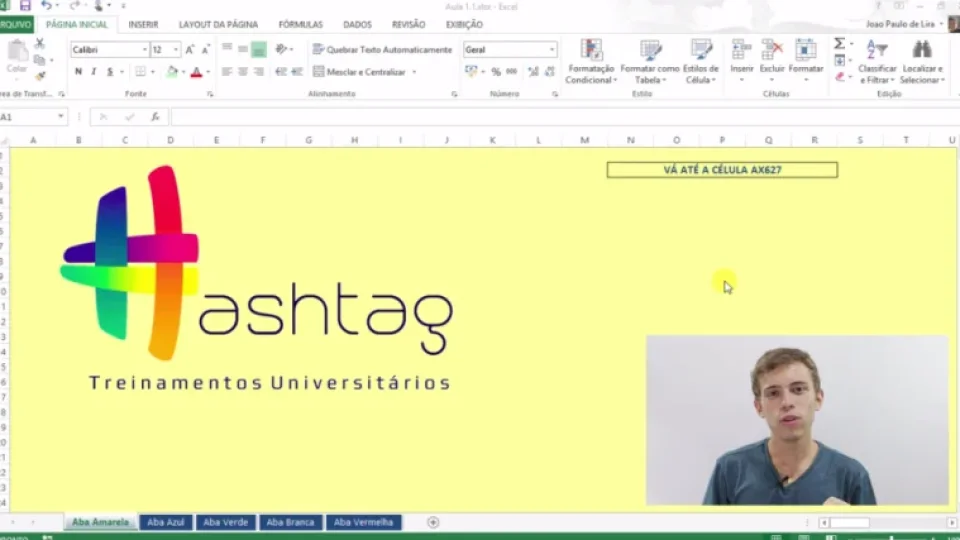Switch to REVISÃO ribbon tab
The image size is (960, 540).
coord(408,24)
